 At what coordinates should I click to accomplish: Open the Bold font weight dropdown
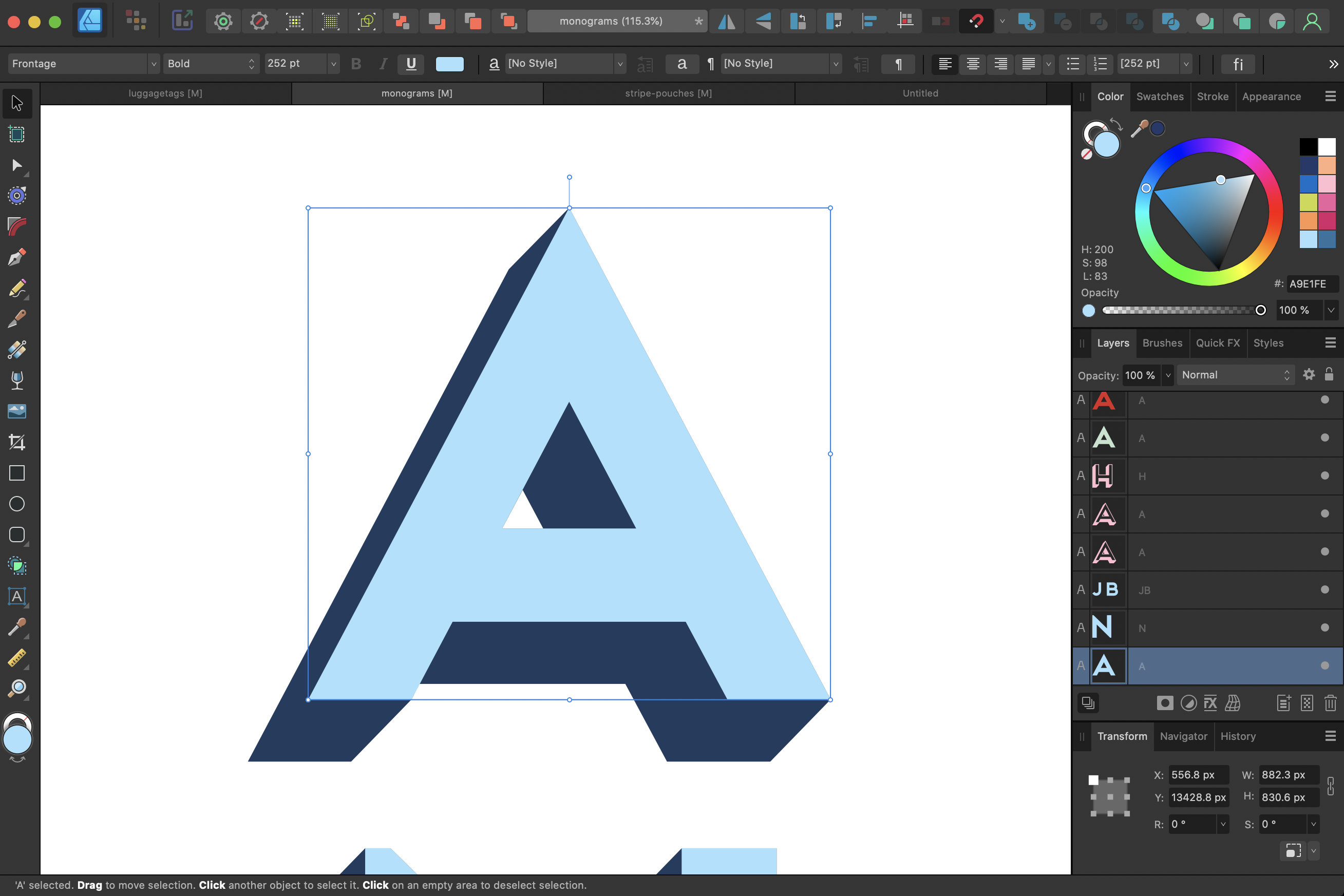tap(251, 64)
